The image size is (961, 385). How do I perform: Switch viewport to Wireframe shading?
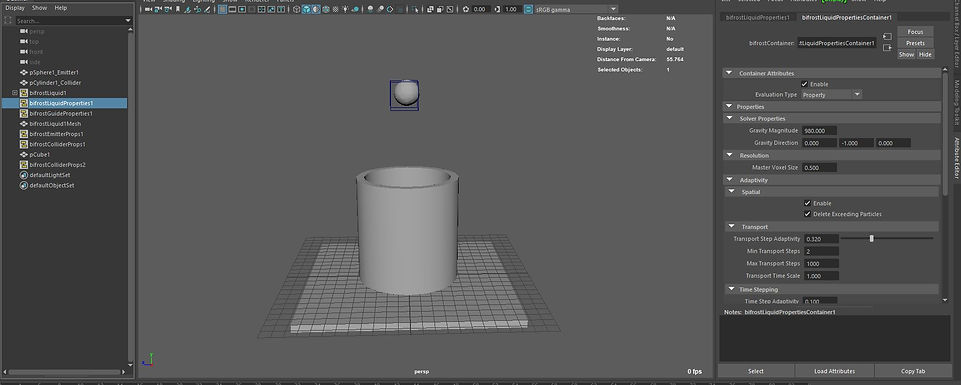[296, 9]
